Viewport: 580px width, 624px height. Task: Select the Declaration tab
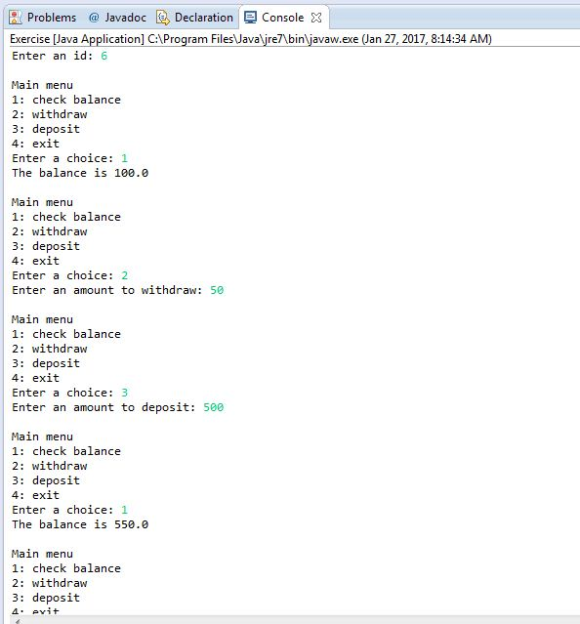pyautogui.click(x=195, y=18)
